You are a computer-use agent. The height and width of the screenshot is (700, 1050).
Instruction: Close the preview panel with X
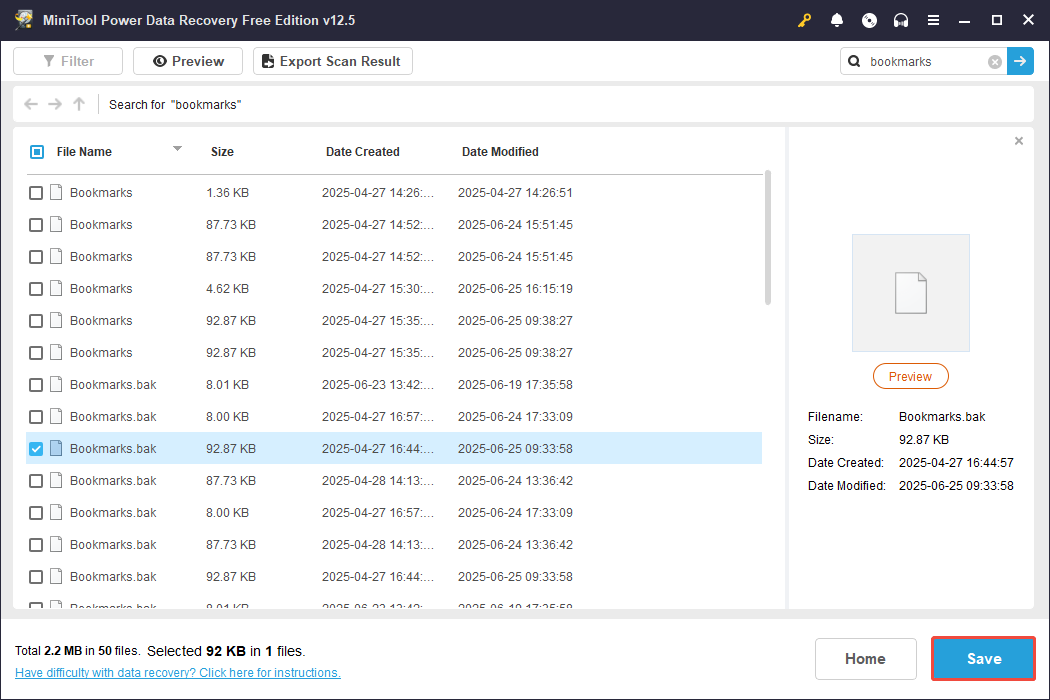[x=1019, y=141]
